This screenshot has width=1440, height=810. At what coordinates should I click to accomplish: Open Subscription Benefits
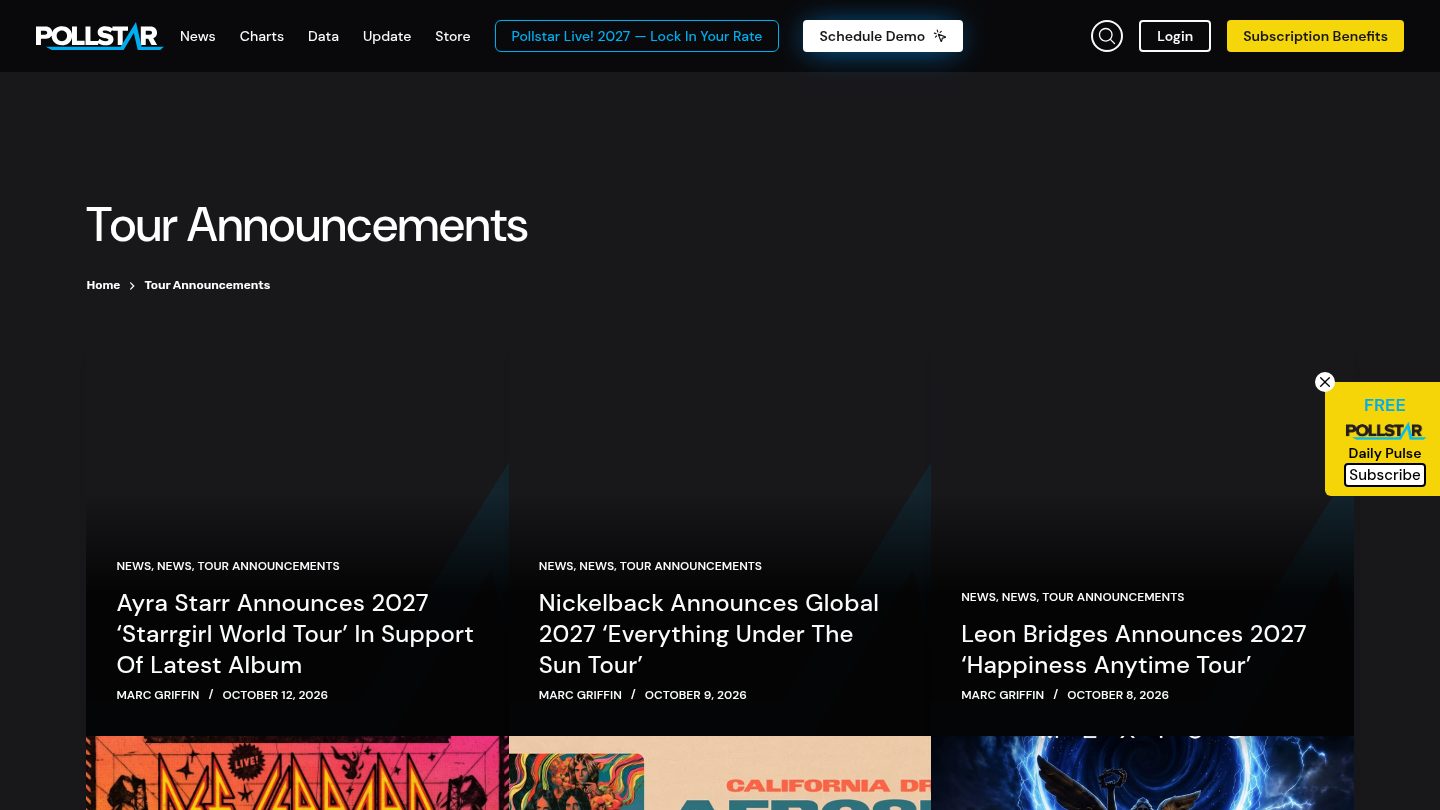[x=1315, y=36]
